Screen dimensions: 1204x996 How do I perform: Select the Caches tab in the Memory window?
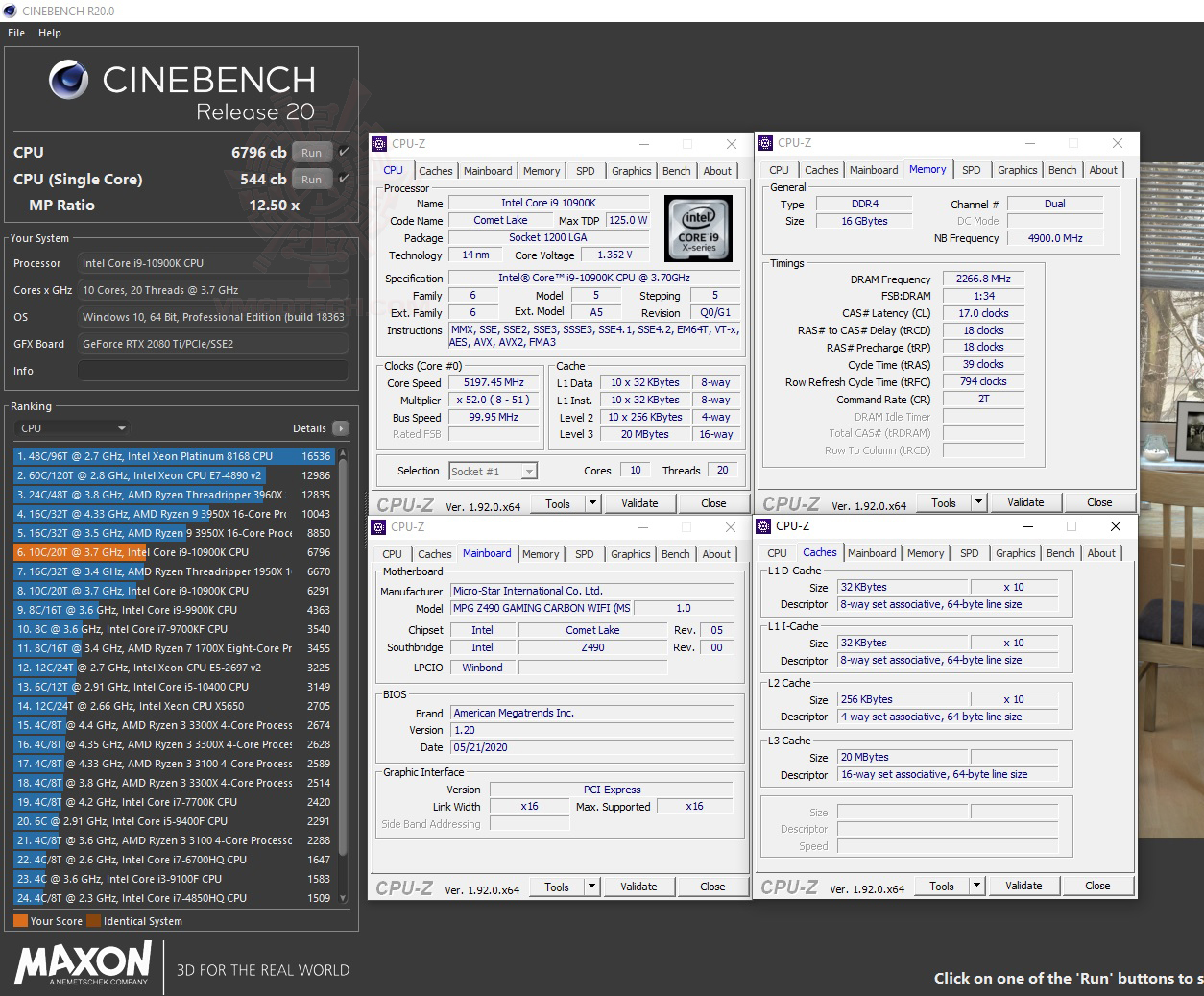click(x=822, y=169)
